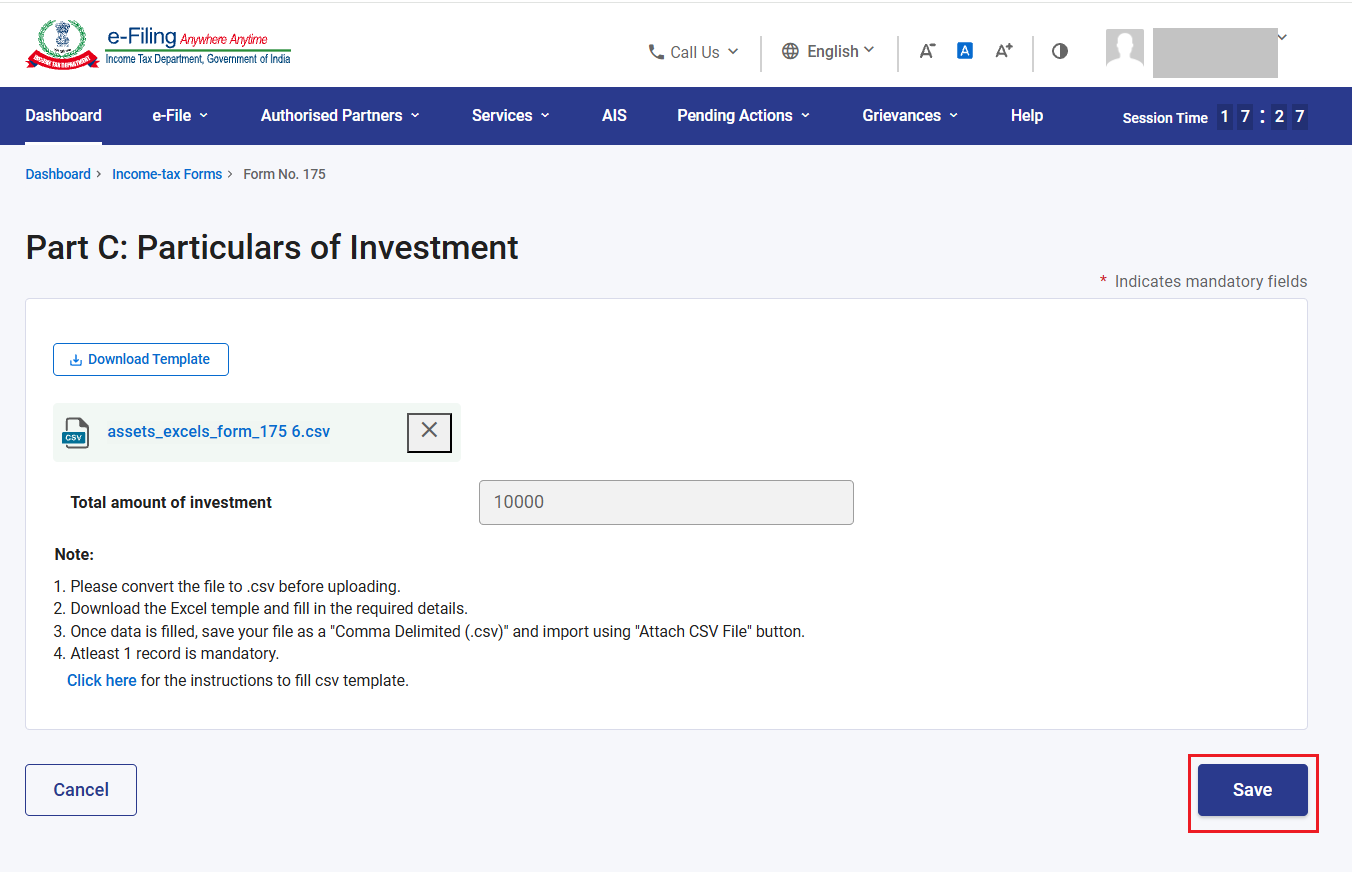
Task: Go to the AIS tab
Action: coord(614,116)
